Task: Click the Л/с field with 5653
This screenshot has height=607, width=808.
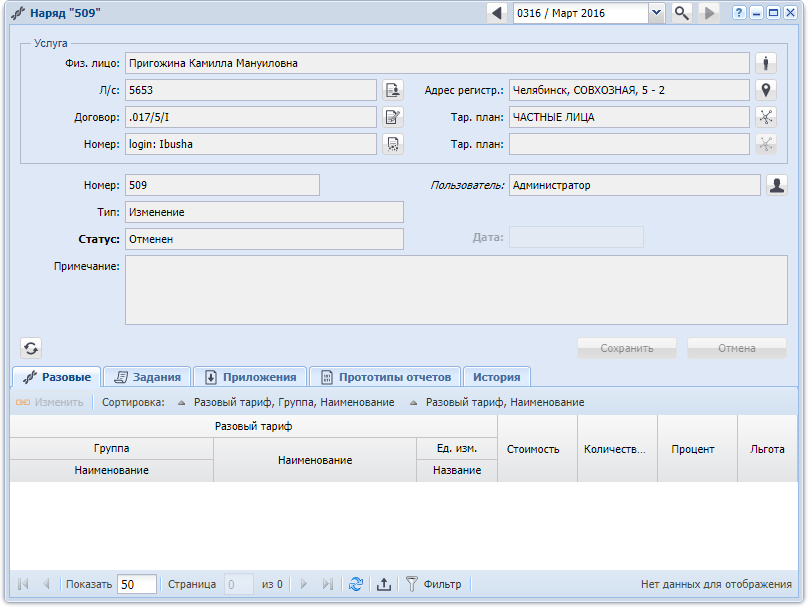Action: 250,90
